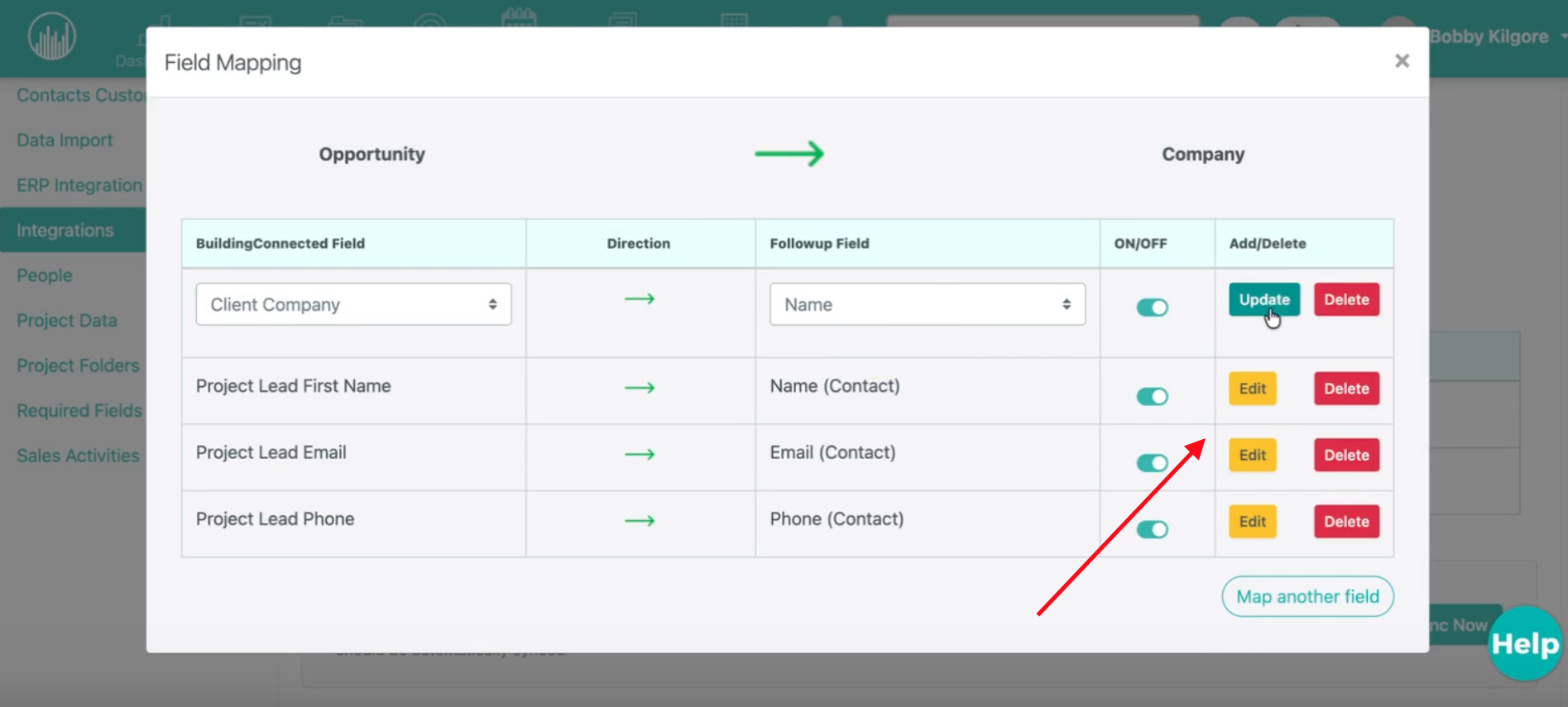Delete the Project Lead First Name mapping

1346,389
